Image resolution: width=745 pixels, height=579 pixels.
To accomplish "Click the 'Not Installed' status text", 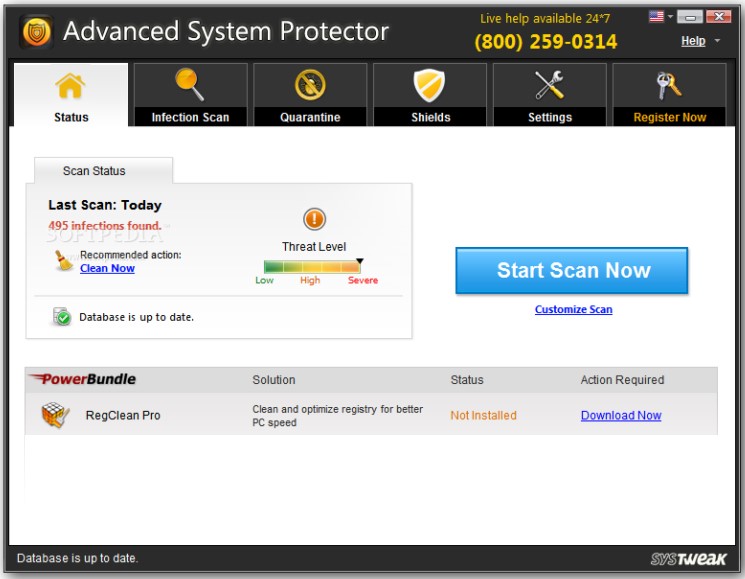I will coord(483,415).
